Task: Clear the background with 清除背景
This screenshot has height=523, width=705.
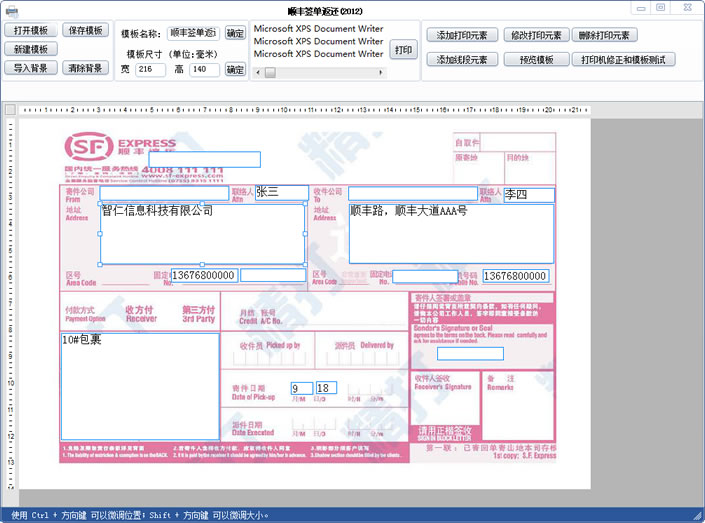Action: point(86,68)
